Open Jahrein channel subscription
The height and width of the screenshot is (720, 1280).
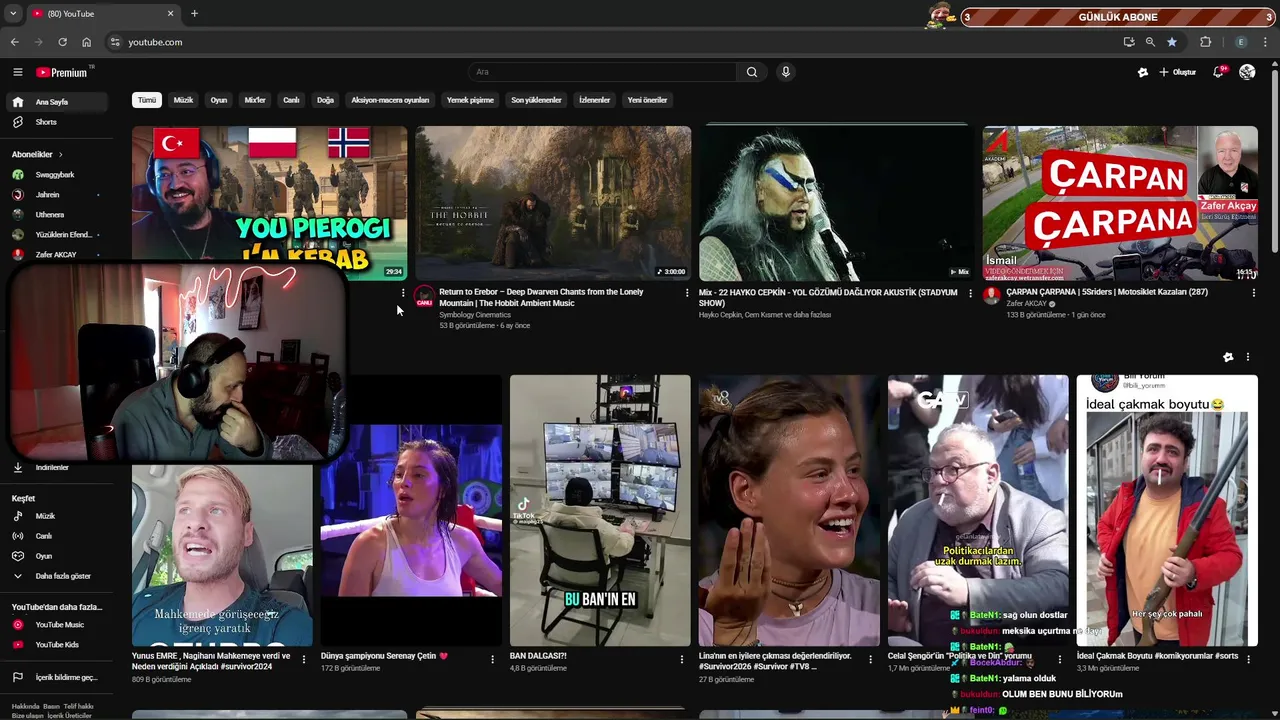[x=58, y=195]
